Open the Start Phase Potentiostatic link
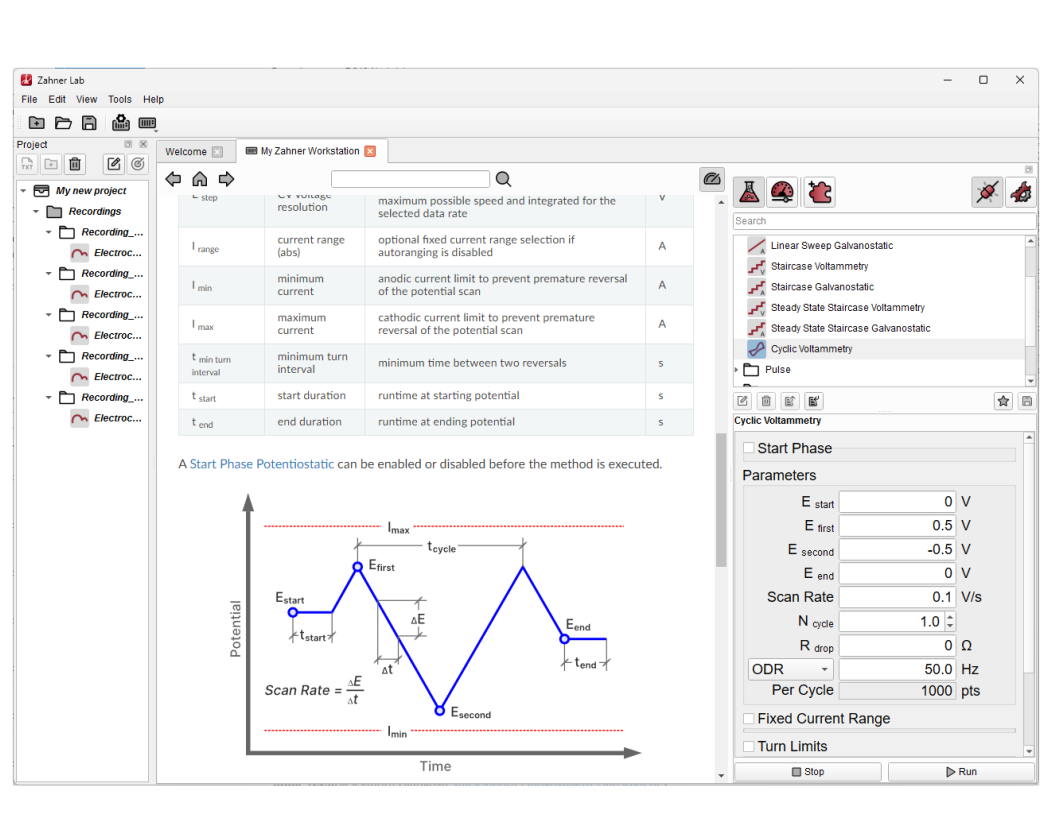 click(x=261, y=464)
